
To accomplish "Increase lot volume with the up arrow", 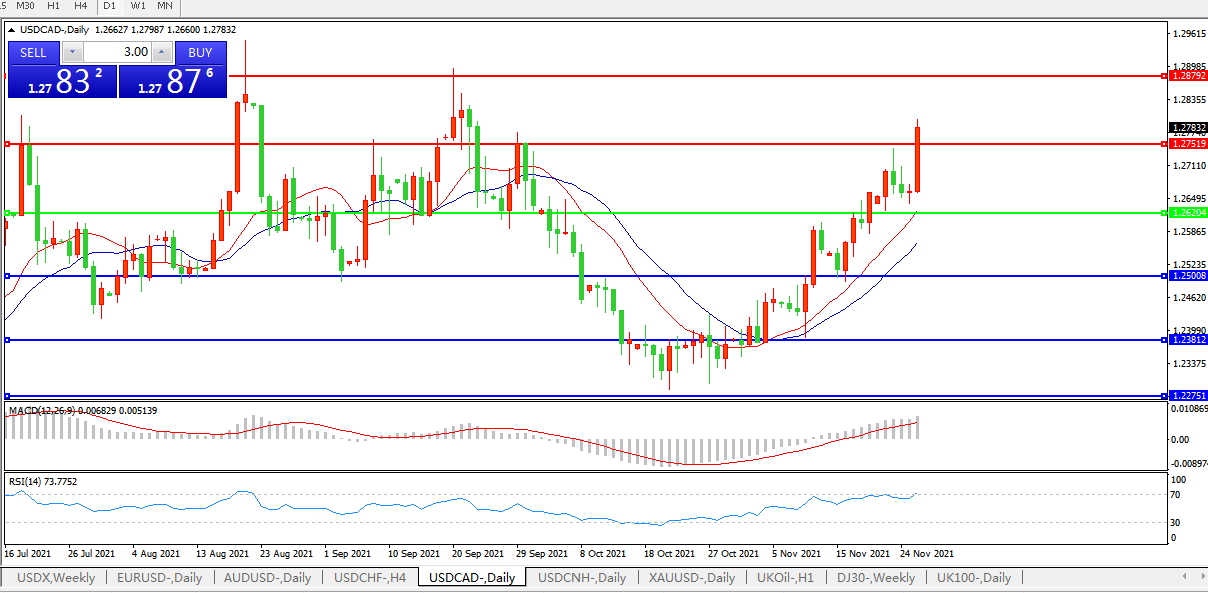I will [x=162, y=52].
